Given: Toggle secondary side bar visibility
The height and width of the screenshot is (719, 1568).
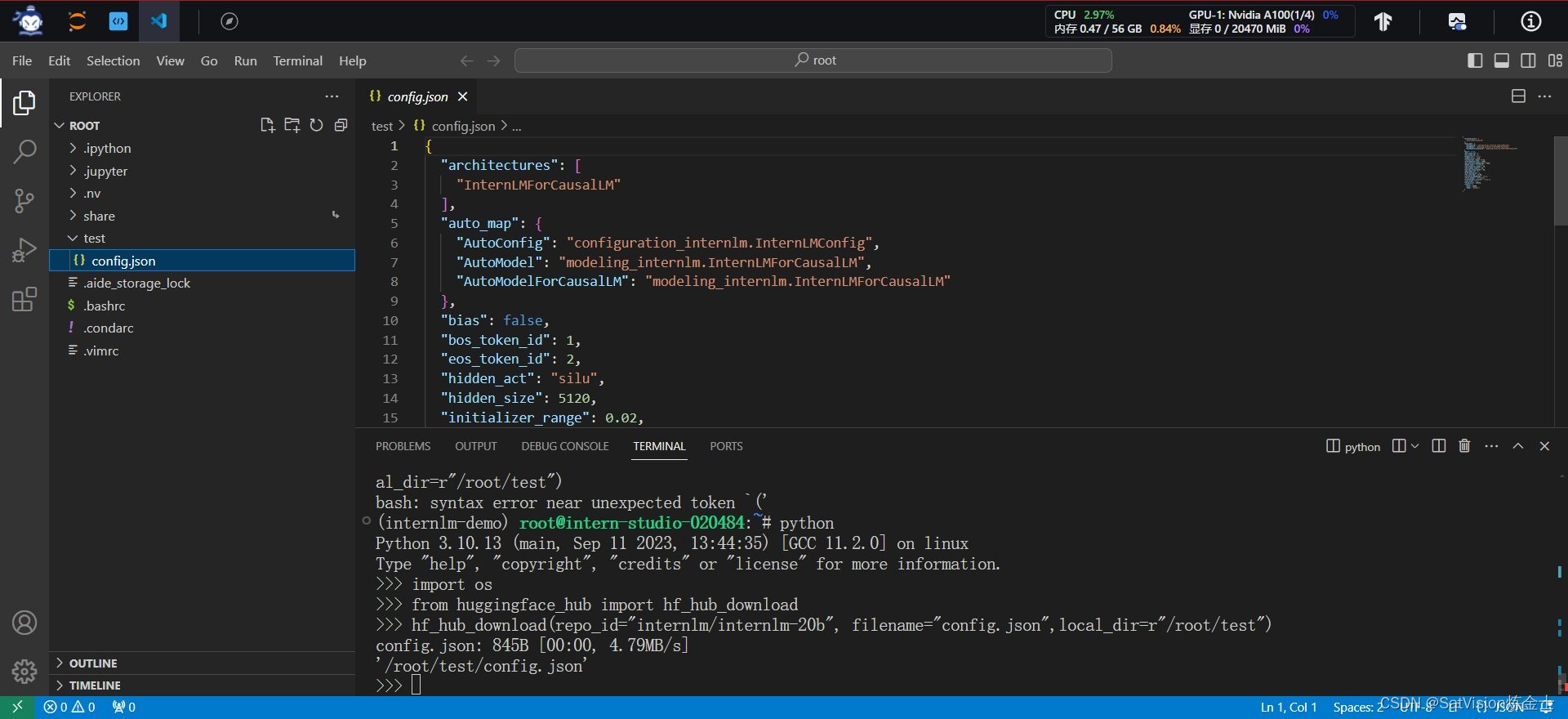Looking at the screenshot, I should coord(1528,60).
